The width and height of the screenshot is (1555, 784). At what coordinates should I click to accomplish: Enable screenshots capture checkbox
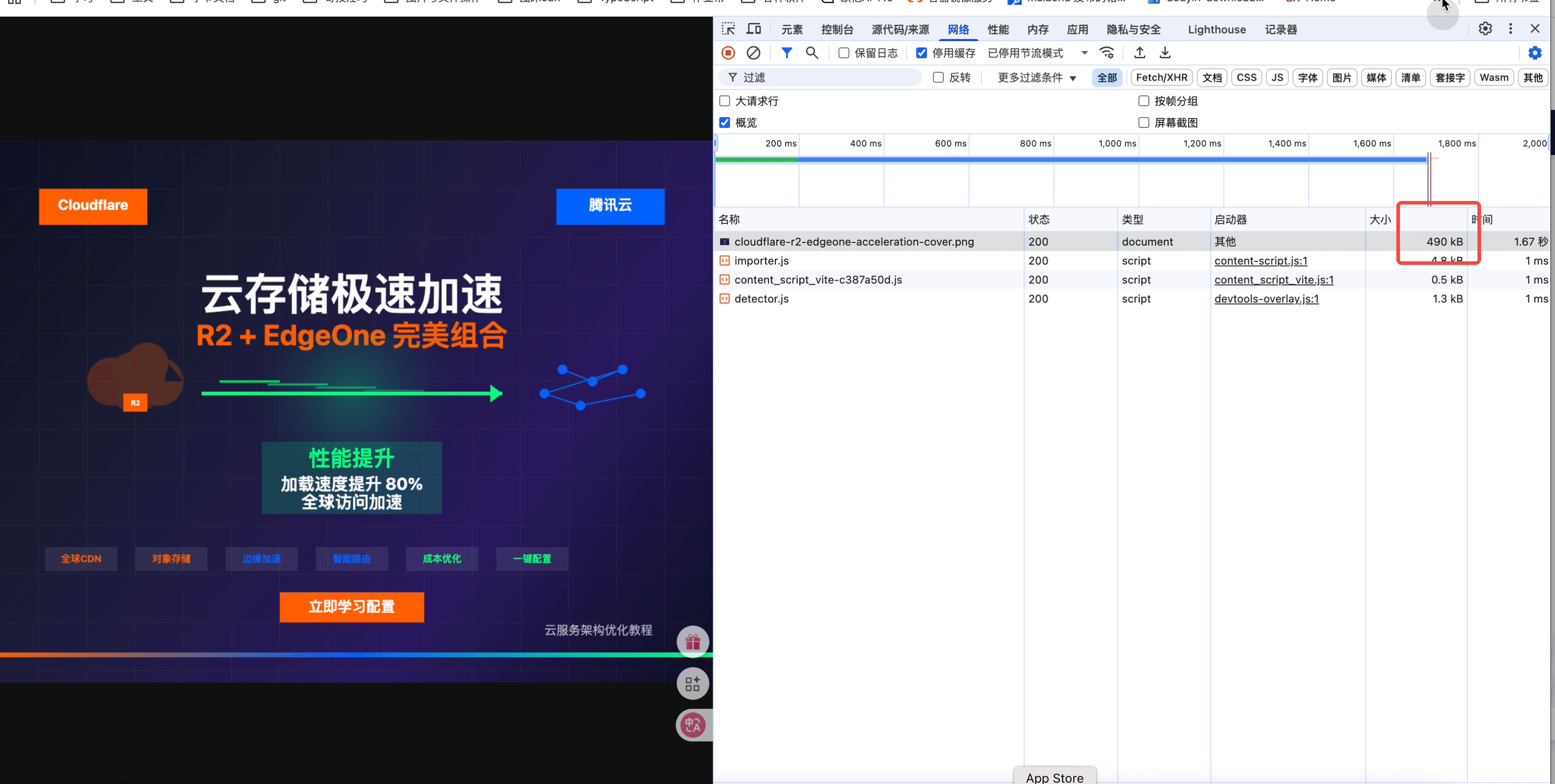coord(1143,123)
